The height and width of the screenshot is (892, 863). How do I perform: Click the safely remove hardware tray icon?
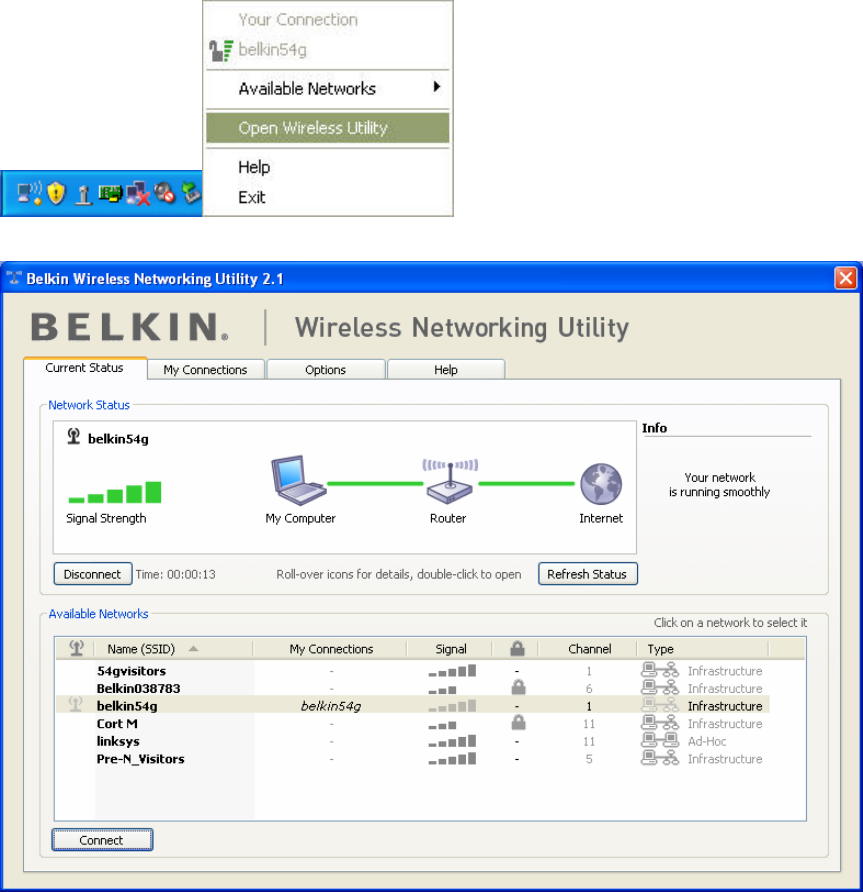click(191, 193)
